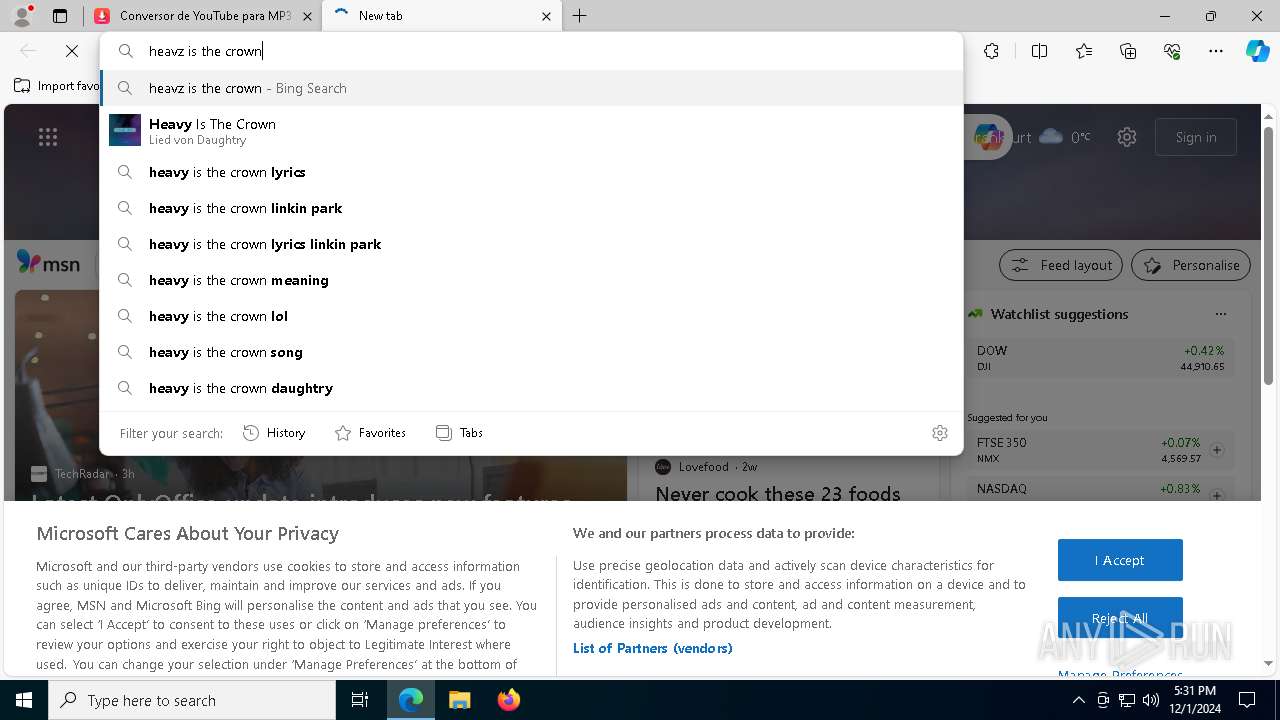Select 'heavy is the crown daughtry' suggestion
The width and height of the screenshot is (1280, 720).
531,388
